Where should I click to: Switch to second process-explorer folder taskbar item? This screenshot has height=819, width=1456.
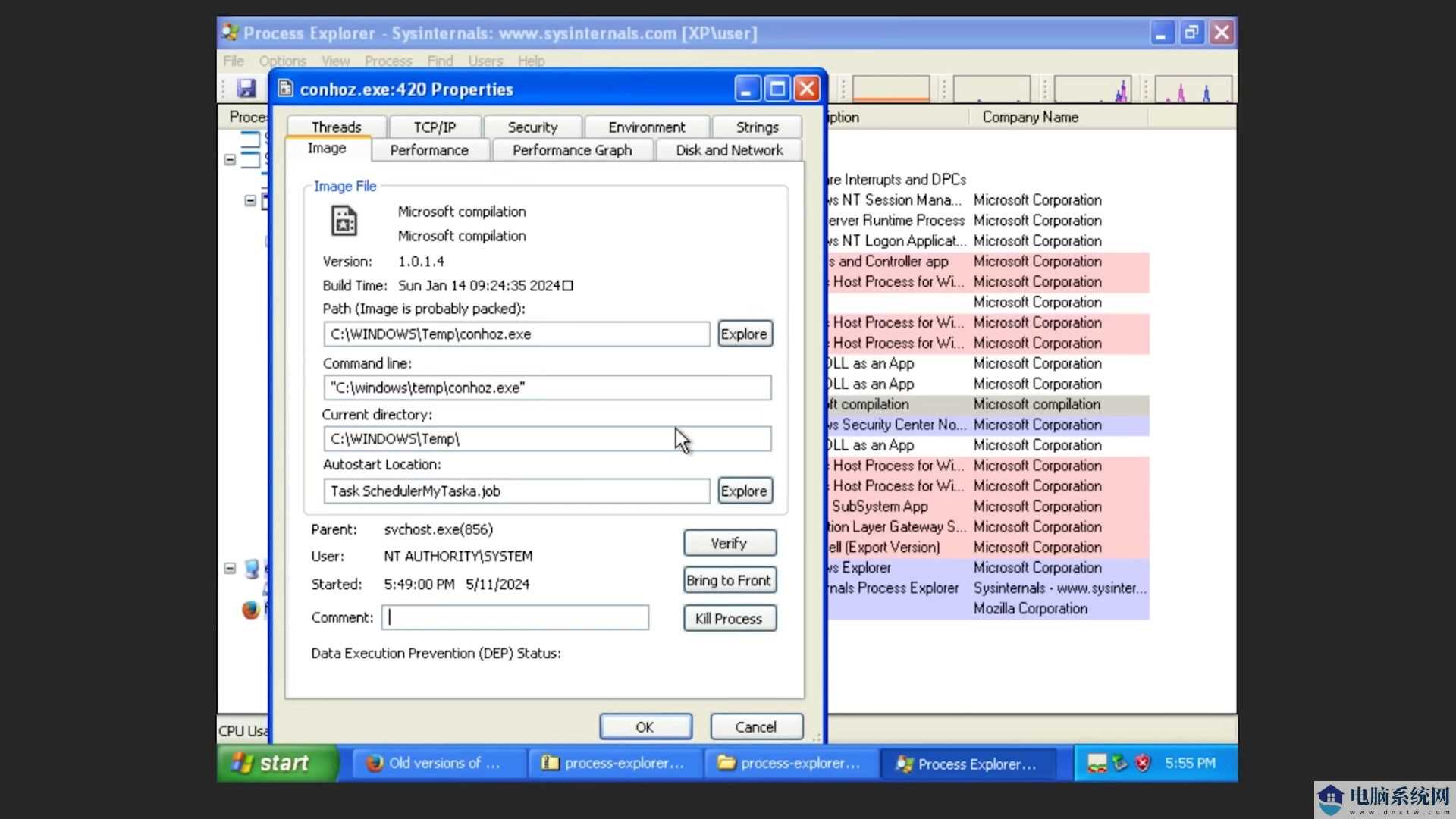(x=792, y=764)
